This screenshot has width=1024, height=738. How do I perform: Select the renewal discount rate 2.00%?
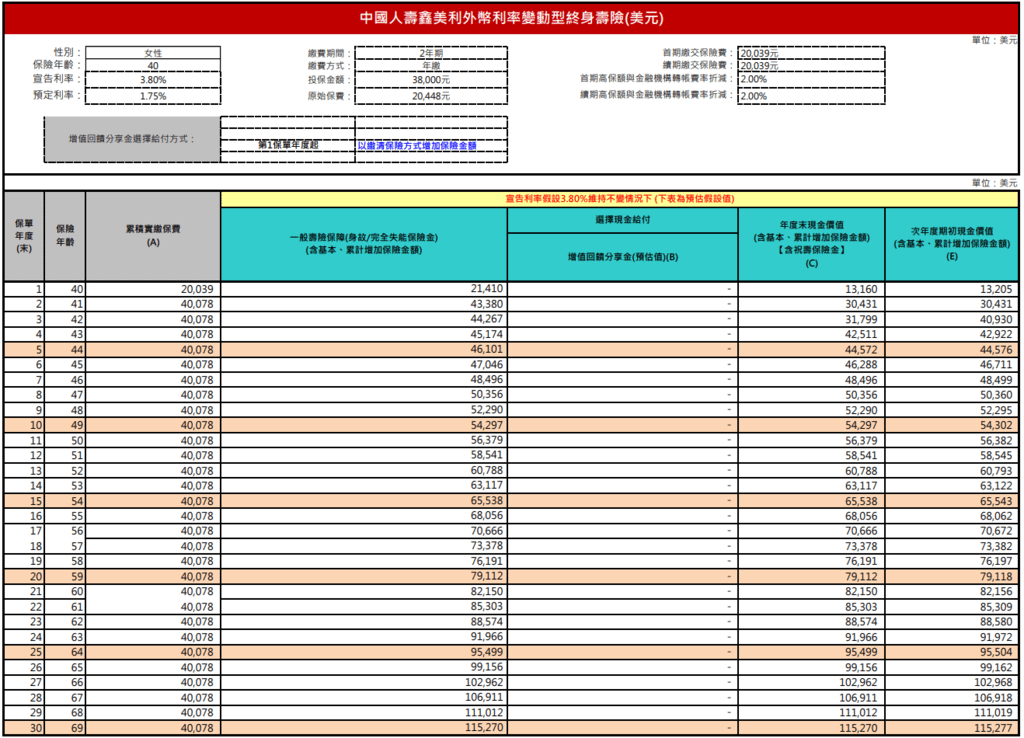tap(811, 96)
